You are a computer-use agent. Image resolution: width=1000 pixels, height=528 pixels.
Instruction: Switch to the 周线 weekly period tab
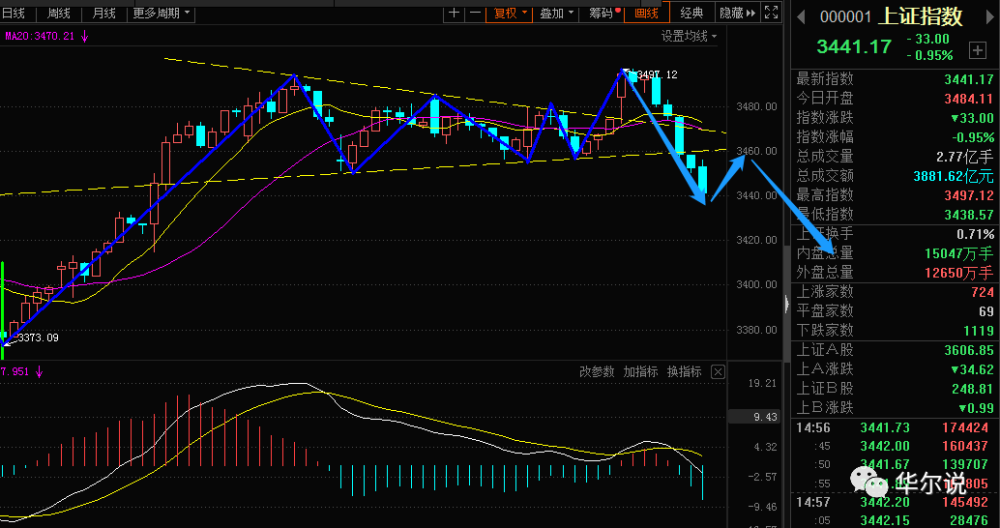click(58, 12)
